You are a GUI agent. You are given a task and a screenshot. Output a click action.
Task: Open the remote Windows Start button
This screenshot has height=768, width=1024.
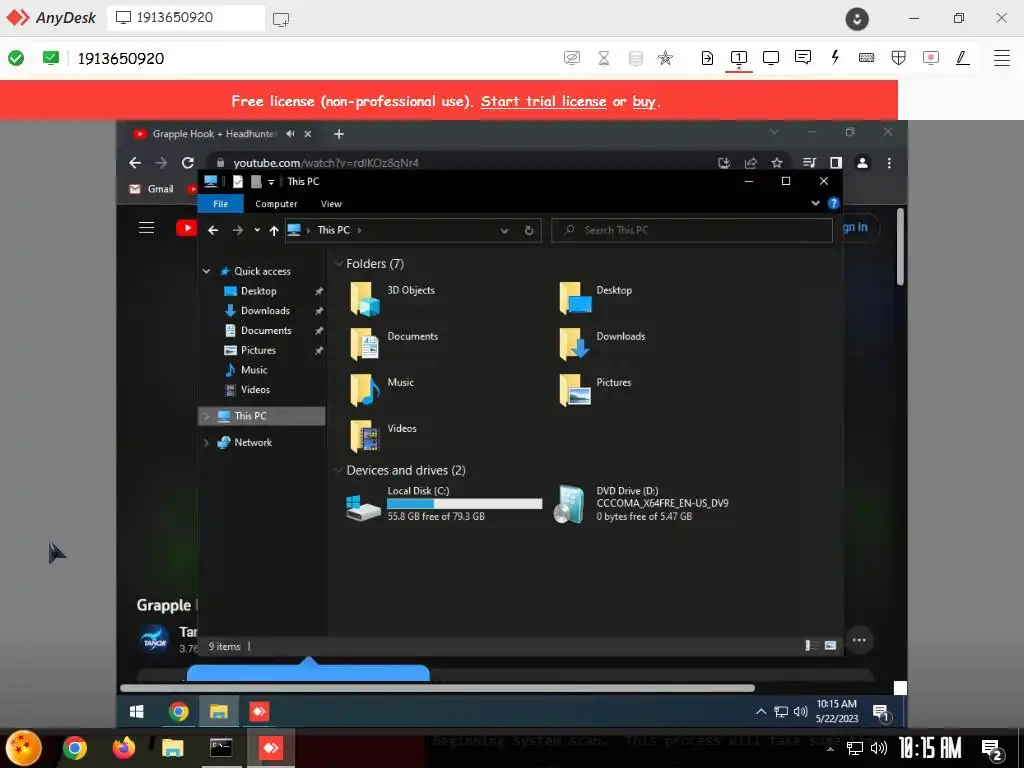[136, 711]
